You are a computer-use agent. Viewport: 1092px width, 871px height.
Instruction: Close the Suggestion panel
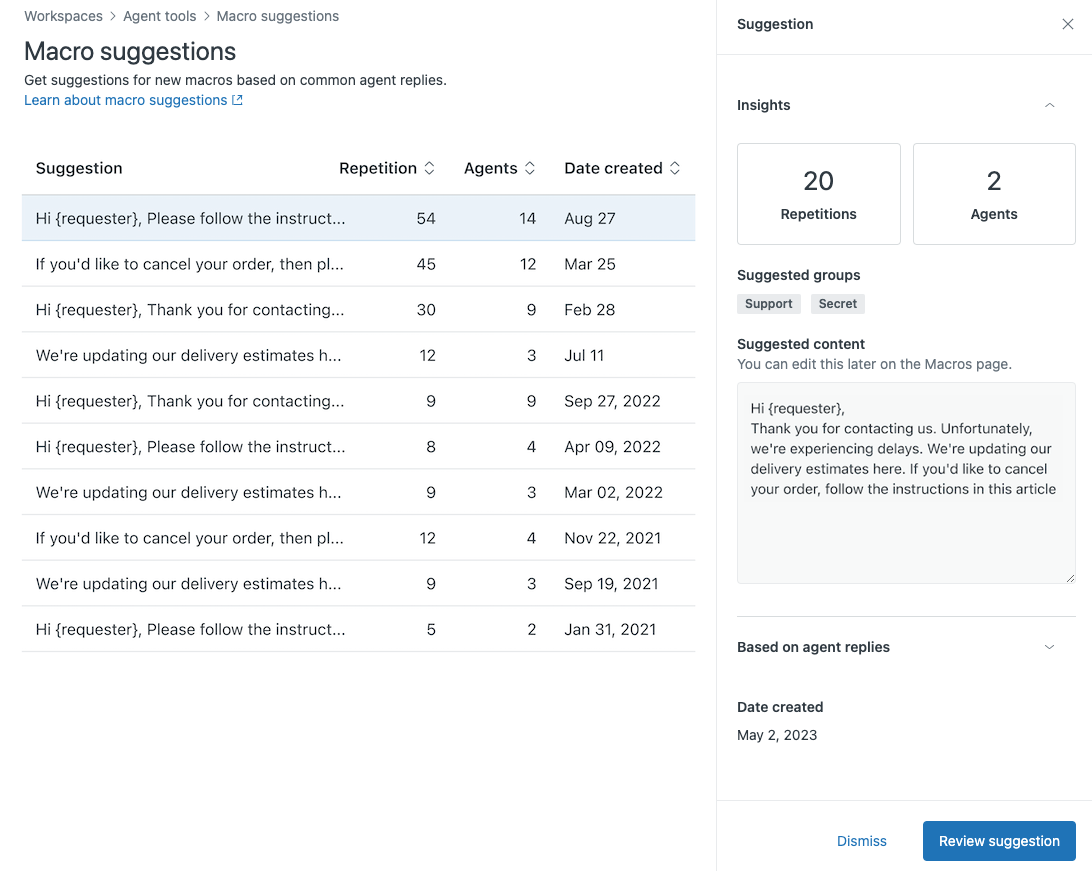(x=1067, y=25)
